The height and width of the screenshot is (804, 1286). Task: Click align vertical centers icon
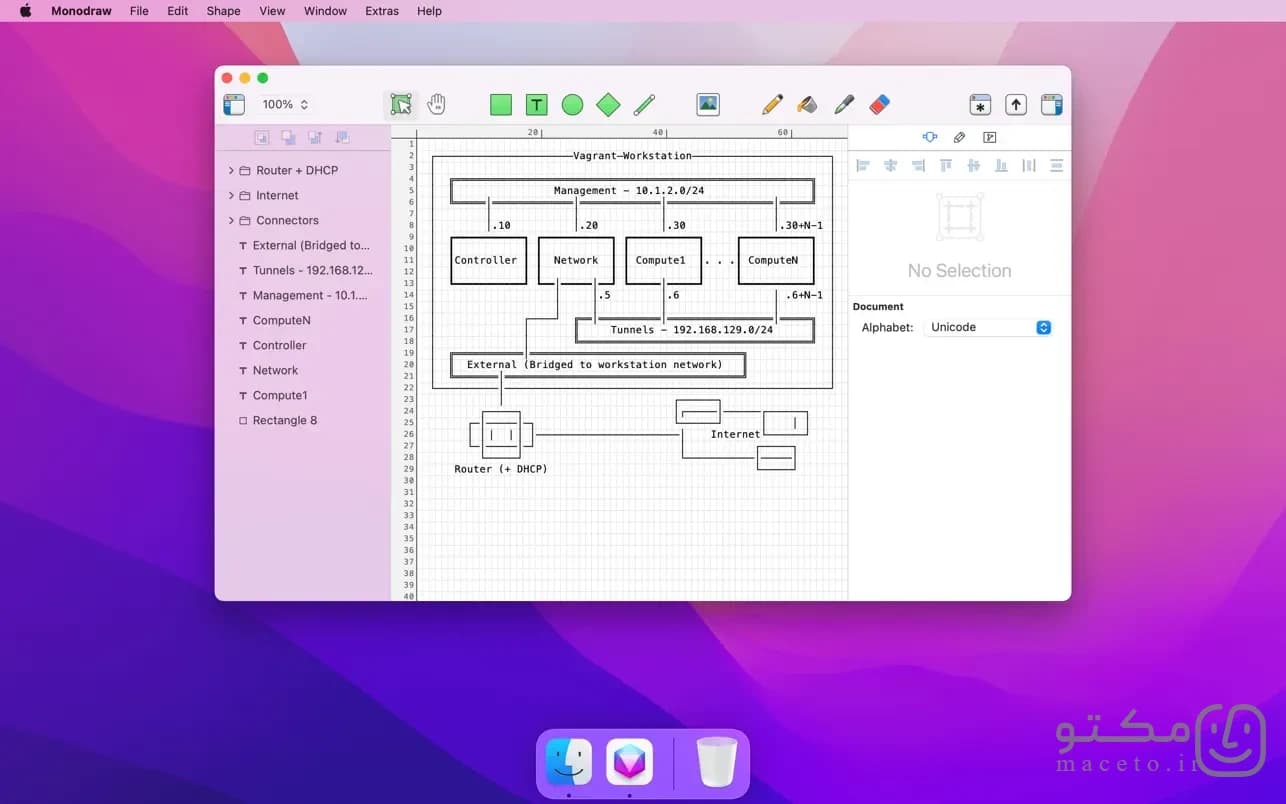pyautogui.click(x=973, y=166)
